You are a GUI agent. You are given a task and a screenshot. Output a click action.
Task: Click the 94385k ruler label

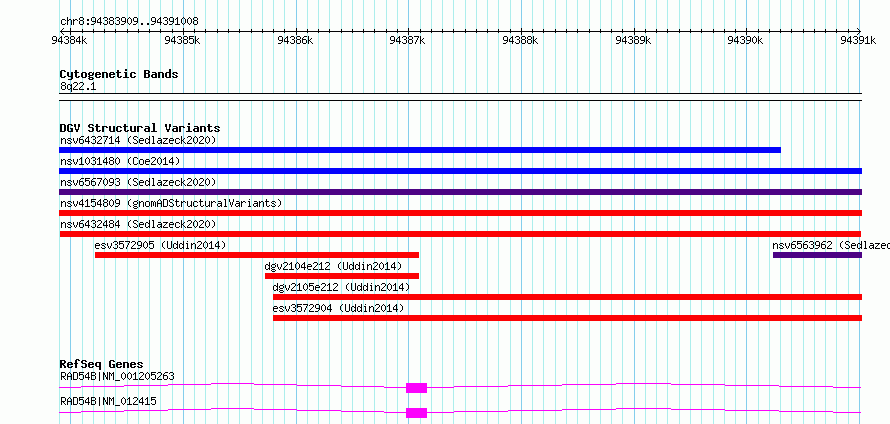[x=182, y=40]
